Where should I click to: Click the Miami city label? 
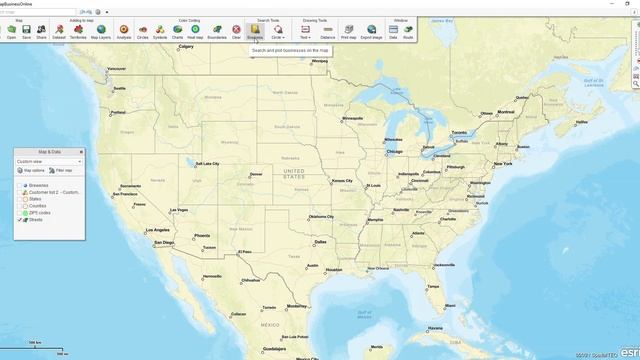[450, 306]
